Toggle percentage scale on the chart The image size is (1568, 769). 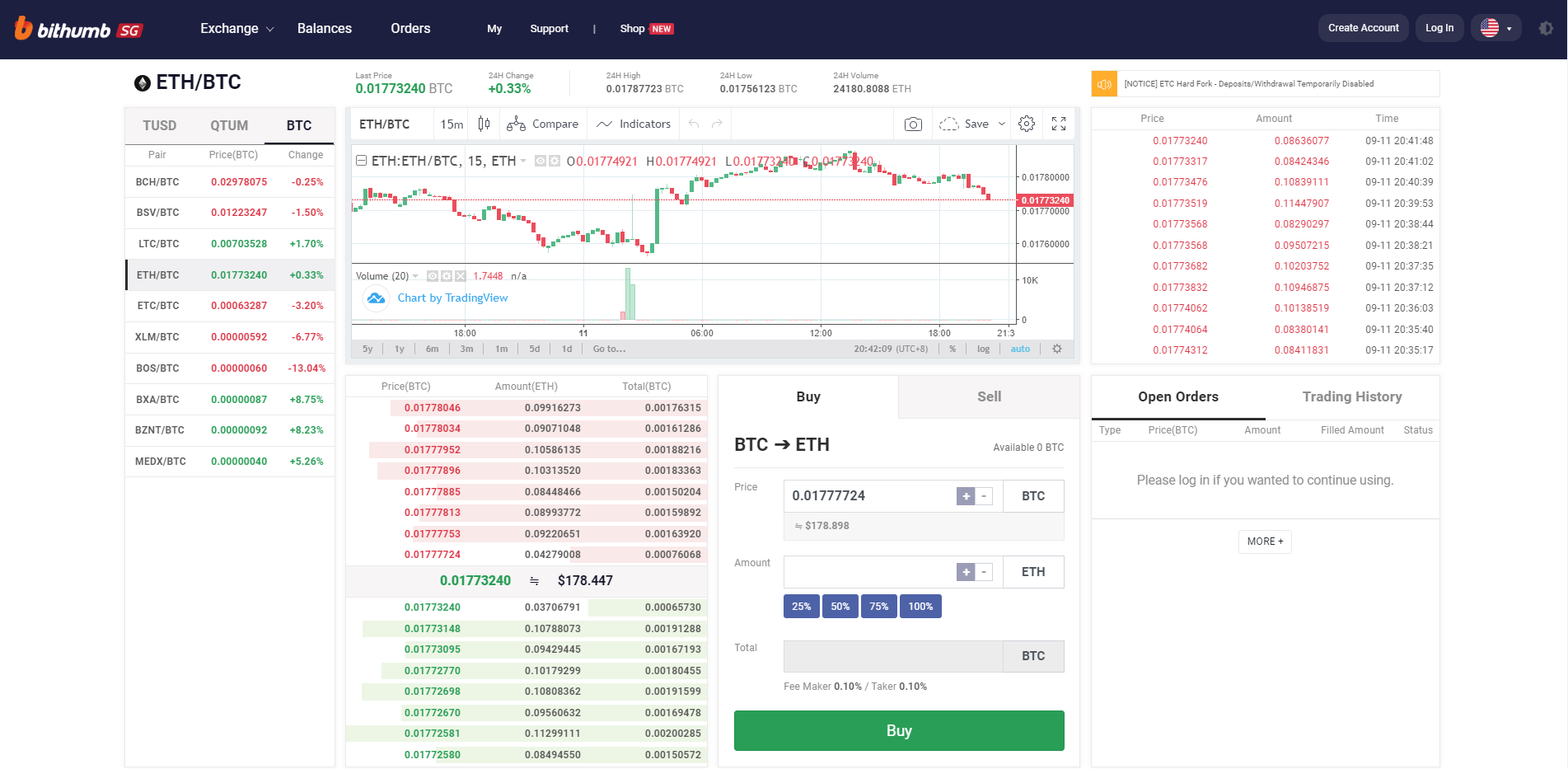point(953,349)
